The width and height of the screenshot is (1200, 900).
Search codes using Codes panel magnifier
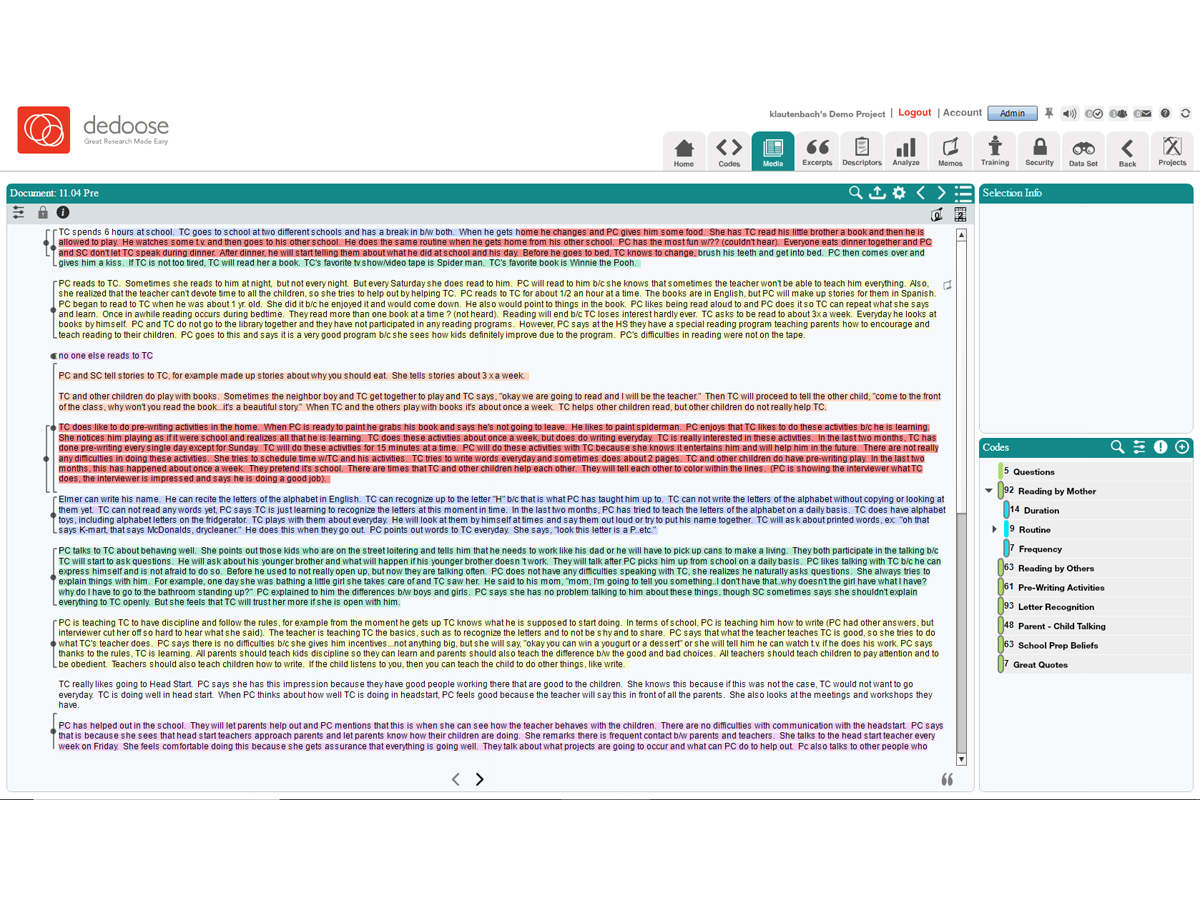pyautogui.click(x=1118, y=447)
